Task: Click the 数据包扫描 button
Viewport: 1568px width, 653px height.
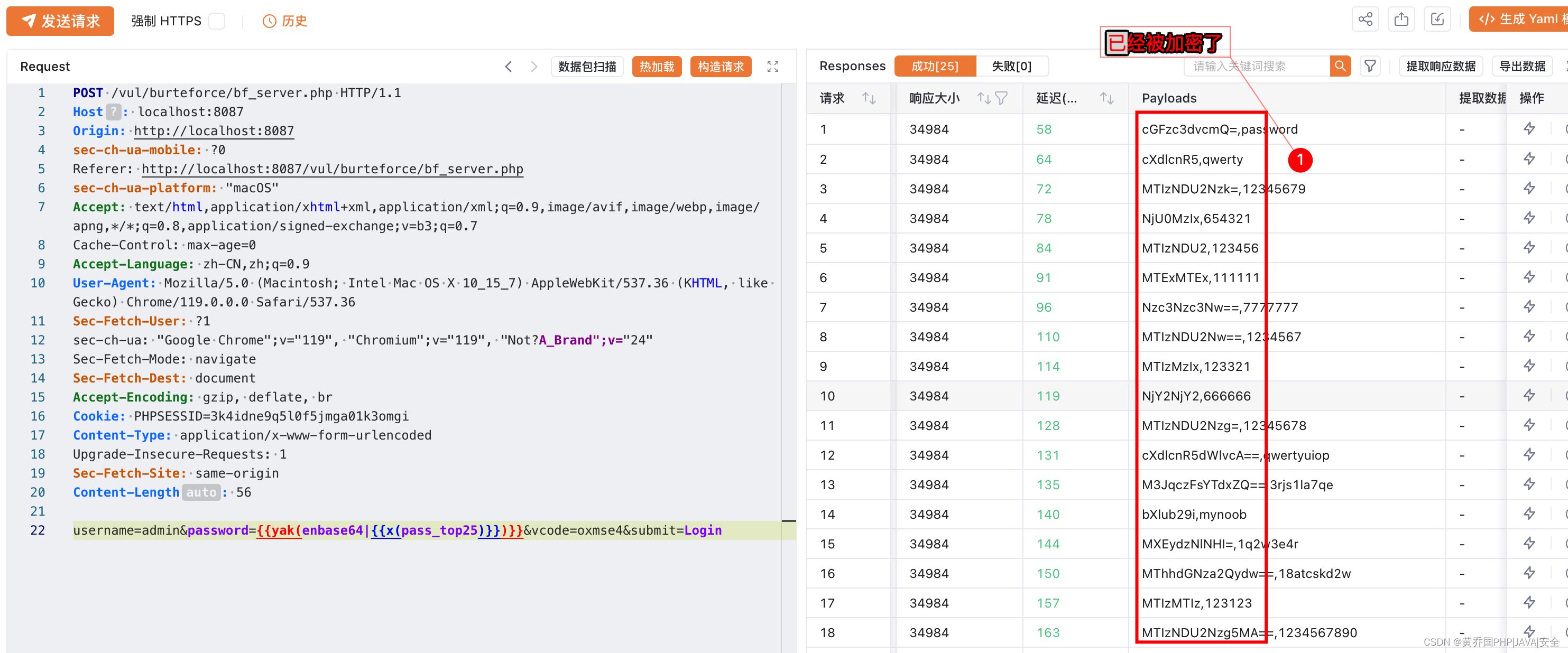Action: coord(587,67)
